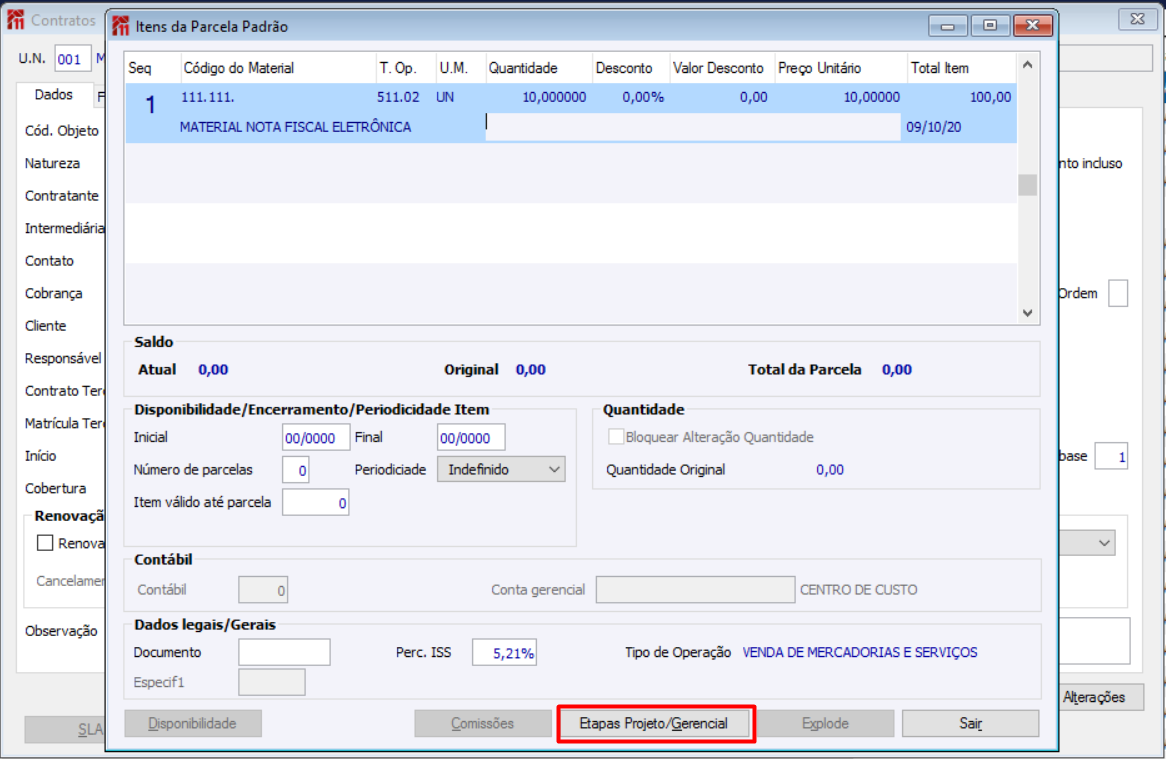Click the items grid scroll down arrow
This screenshot has height=759, width=1166.
click(1027, 313)
